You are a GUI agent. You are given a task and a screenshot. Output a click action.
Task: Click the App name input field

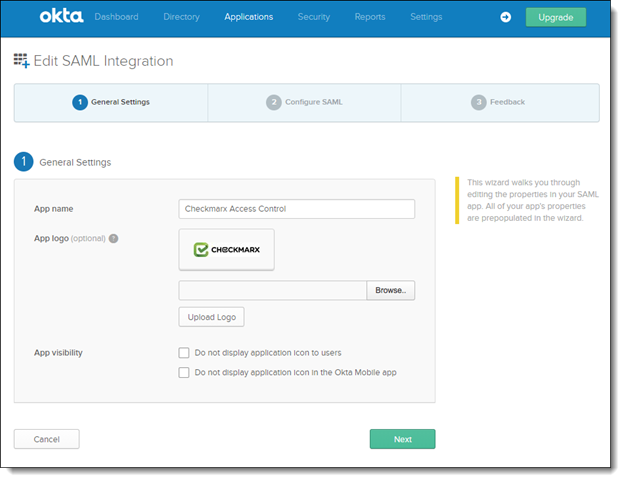(296, 209)
